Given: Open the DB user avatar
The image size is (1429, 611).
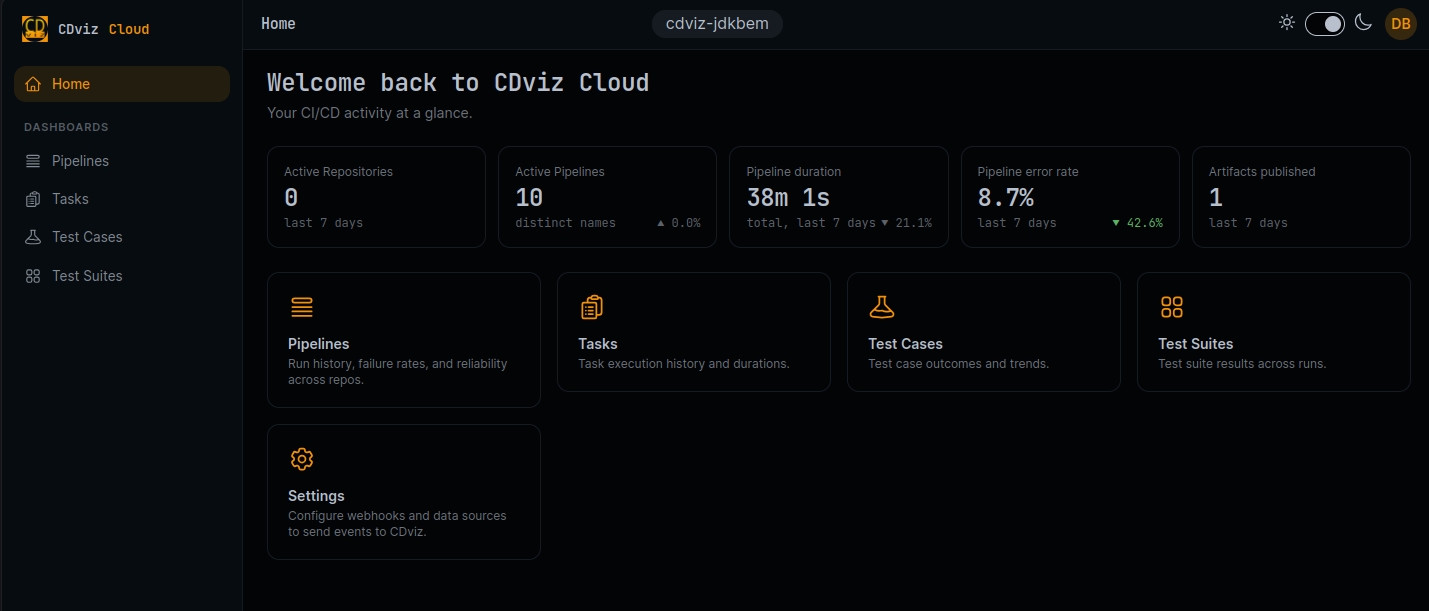Looking at the screenshot, I should [x=1401, y=24].
